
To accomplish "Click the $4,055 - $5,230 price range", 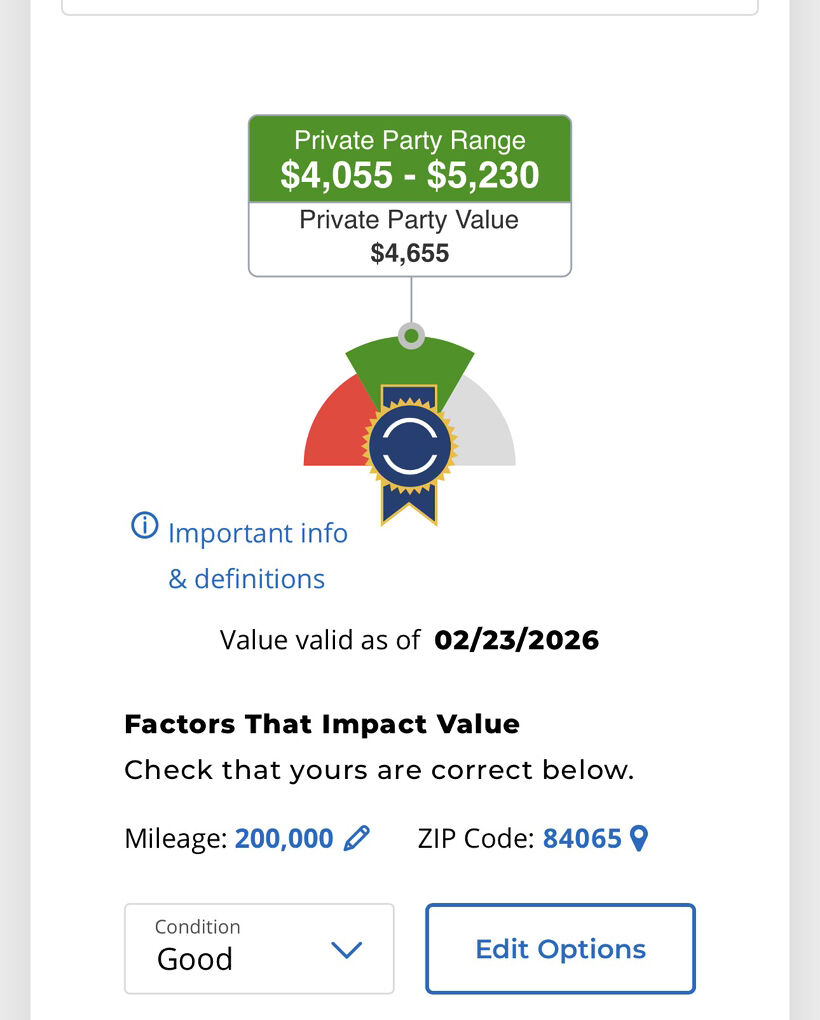I will point(410,175).
